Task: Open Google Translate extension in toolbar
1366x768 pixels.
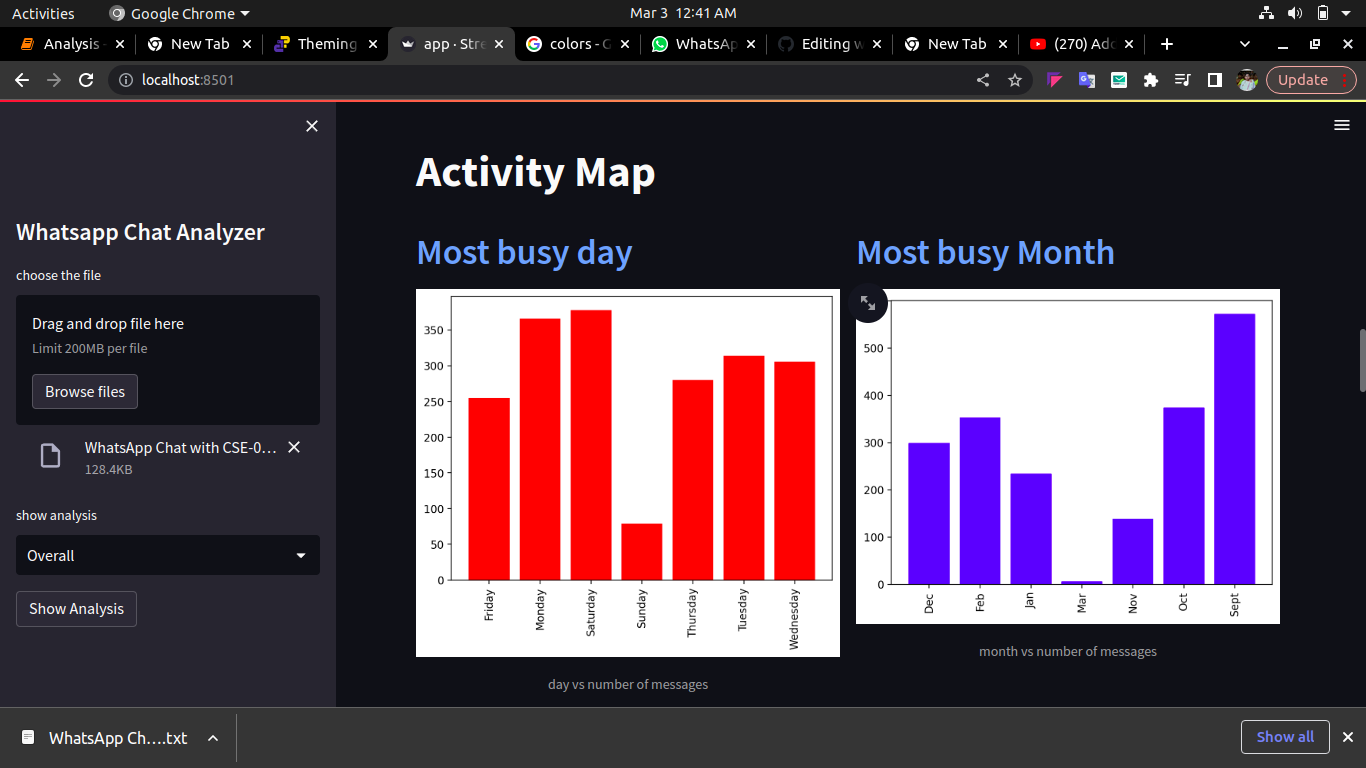Action: pyautogui.click(x=1086, y=79)
